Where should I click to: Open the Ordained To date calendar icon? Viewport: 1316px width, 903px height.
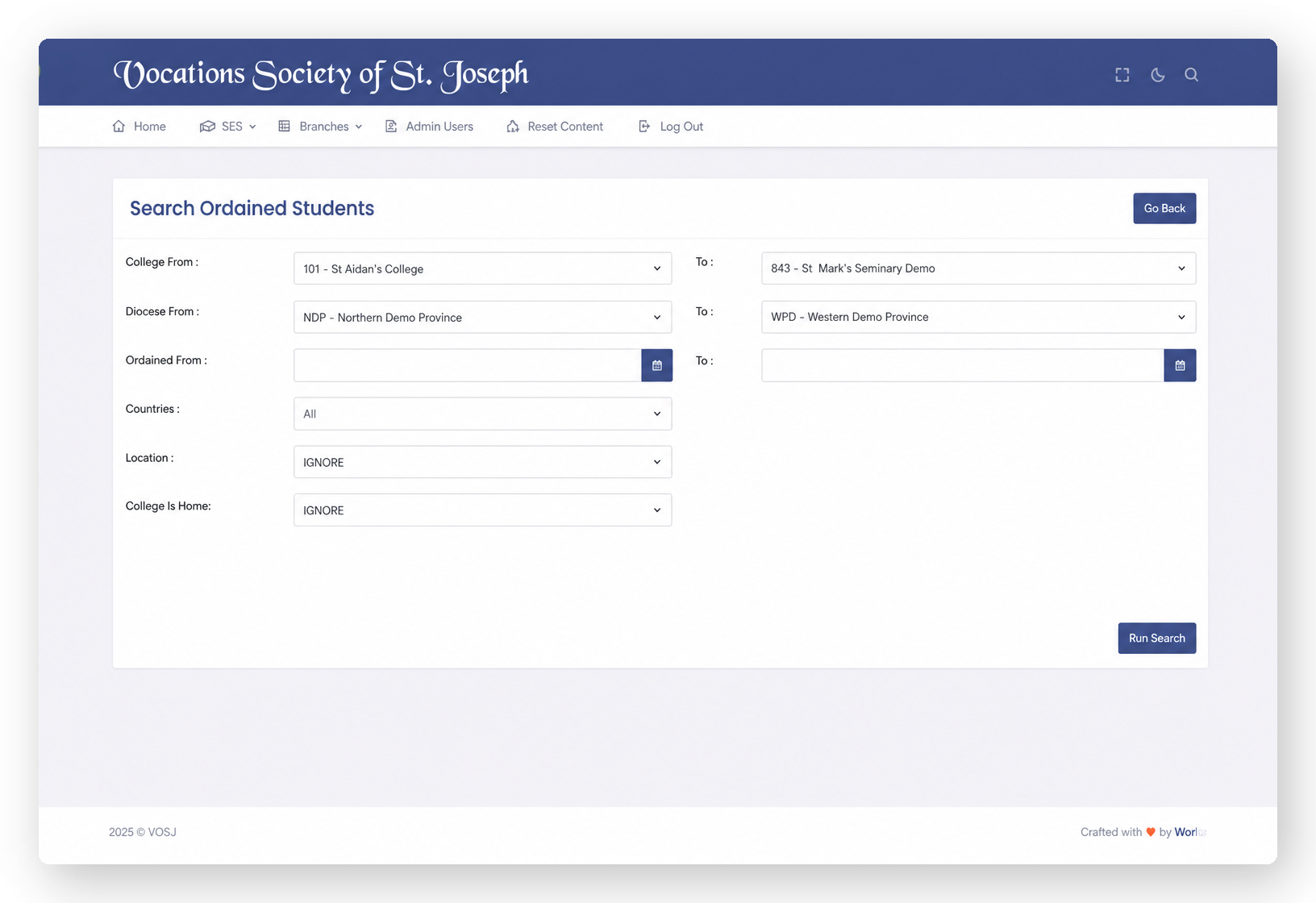coord(1180,365)
